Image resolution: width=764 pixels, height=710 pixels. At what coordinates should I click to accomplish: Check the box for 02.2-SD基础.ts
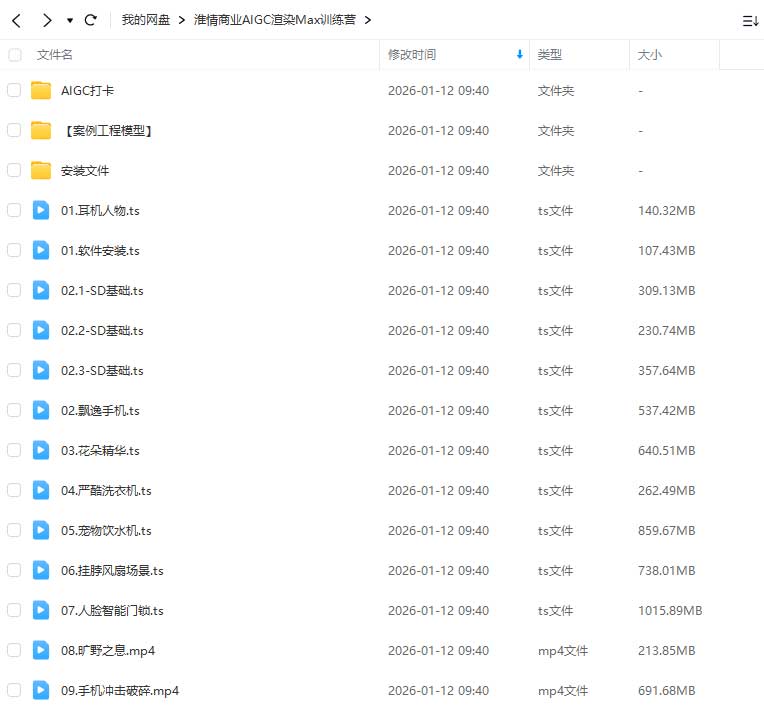(x=14, y=330)
